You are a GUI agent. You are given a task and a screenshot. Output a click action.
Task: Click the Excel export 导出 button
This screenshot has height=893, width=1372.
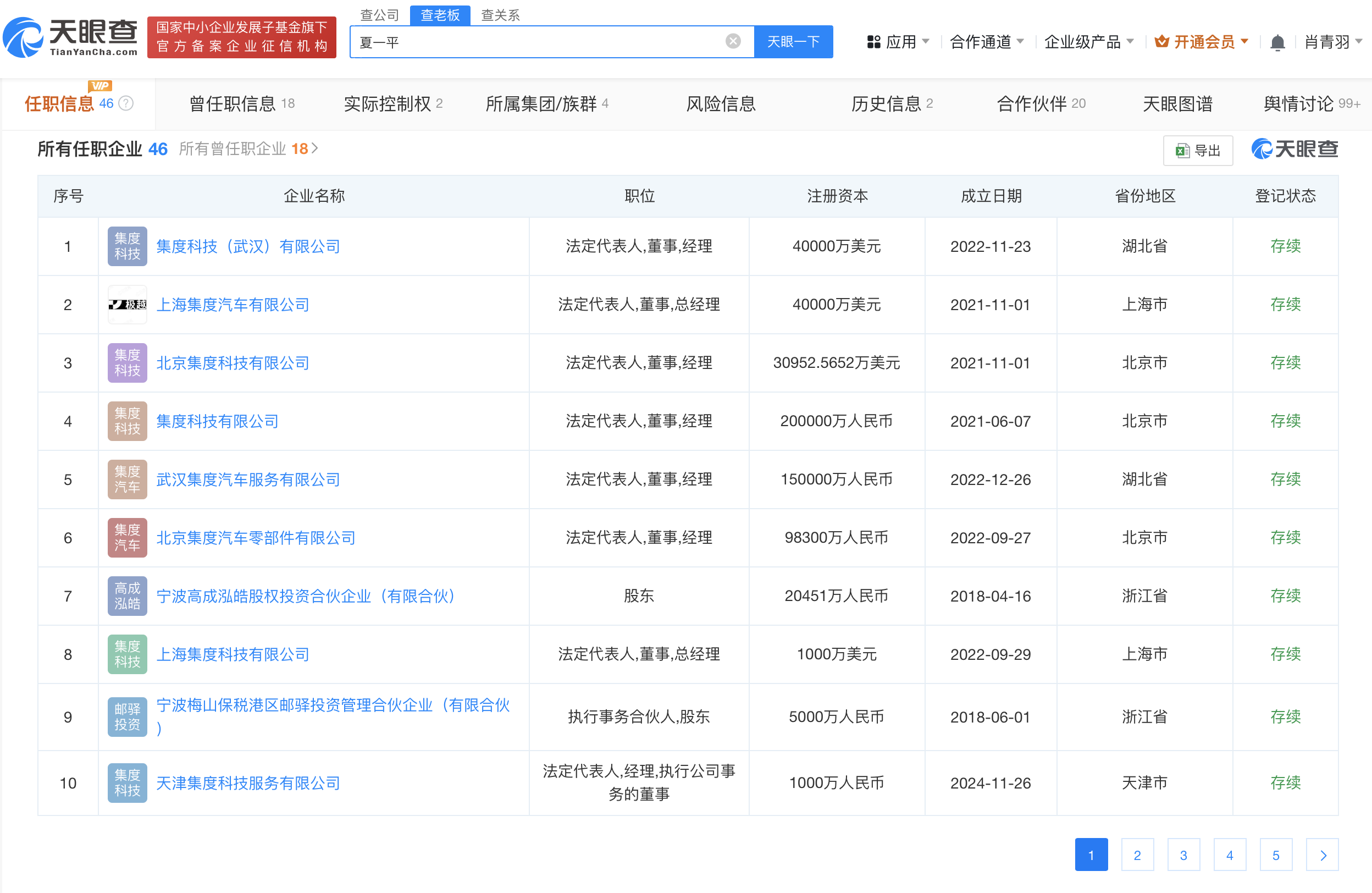tap(1197, 151)
